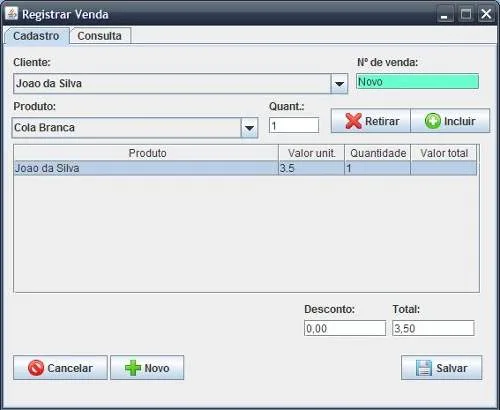Select the Joao da Silva table row
This screenshot has height=410, width=500.
pos(245,168)
